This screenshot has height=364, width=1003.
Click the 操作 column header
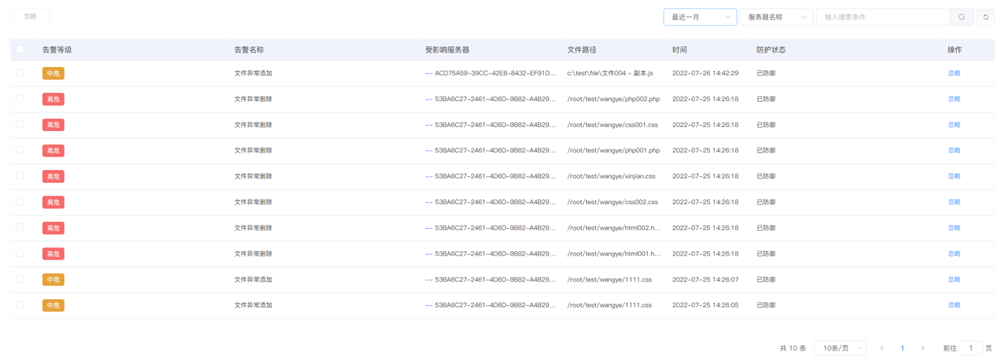coord(954,49)
